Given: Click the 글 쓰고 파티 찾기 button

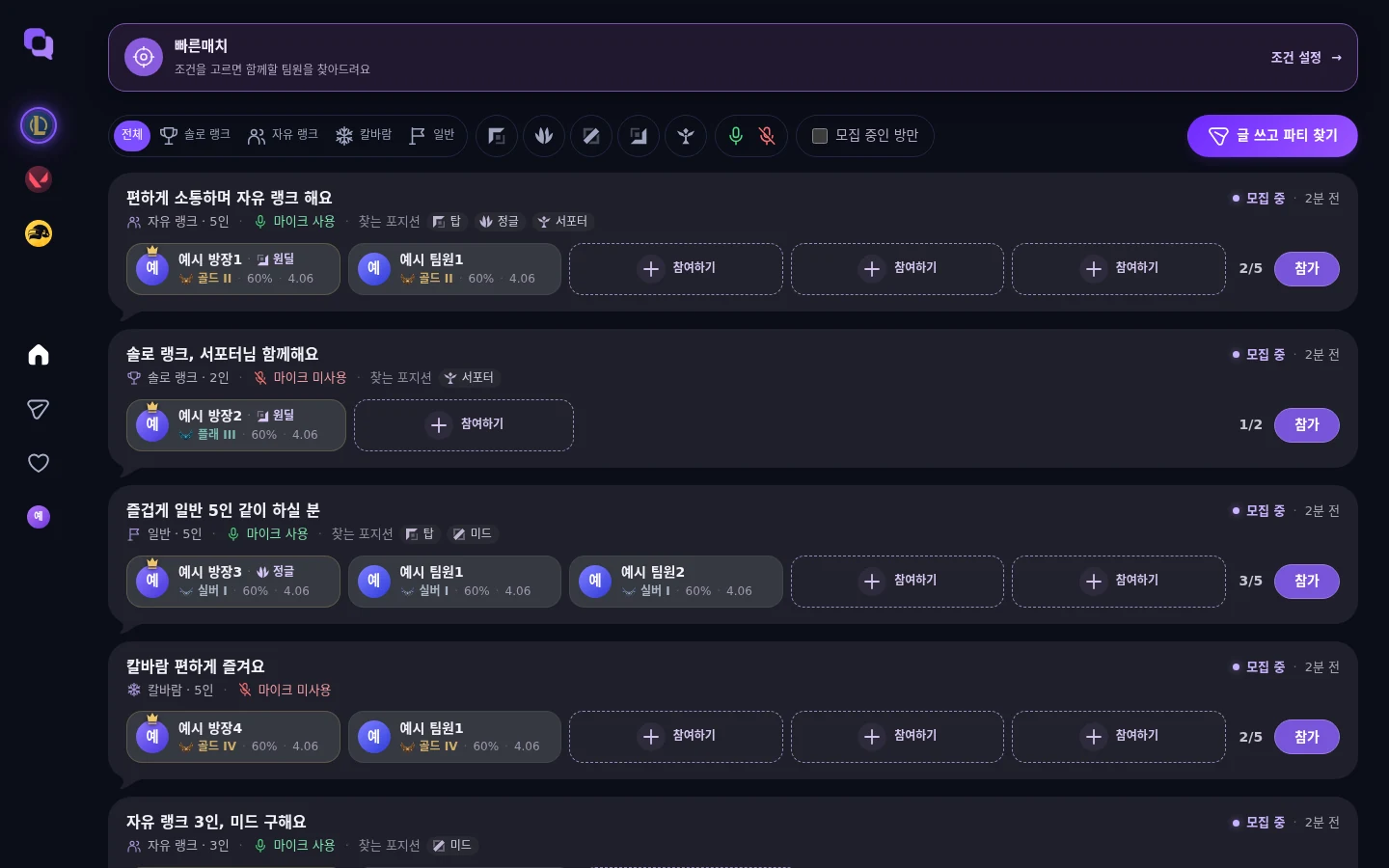Looking at the screenshot, I should click(x=1272, y=136).
